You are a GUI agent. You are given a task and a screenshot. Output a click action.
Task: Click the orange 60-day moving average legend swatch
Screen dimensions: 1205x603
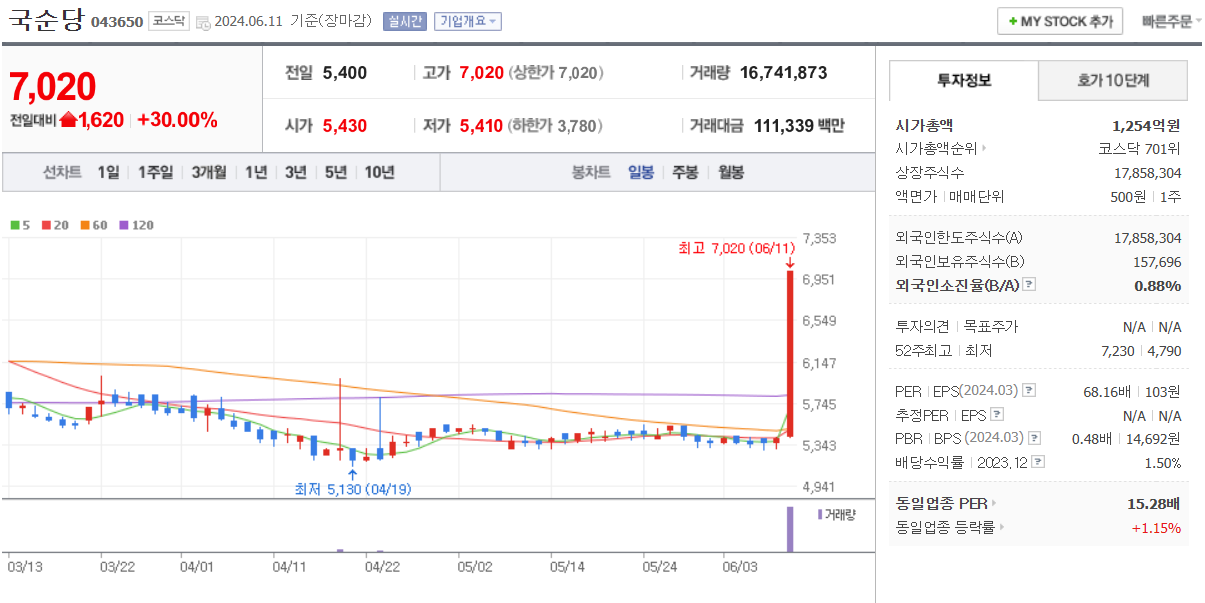pos(86,225)
